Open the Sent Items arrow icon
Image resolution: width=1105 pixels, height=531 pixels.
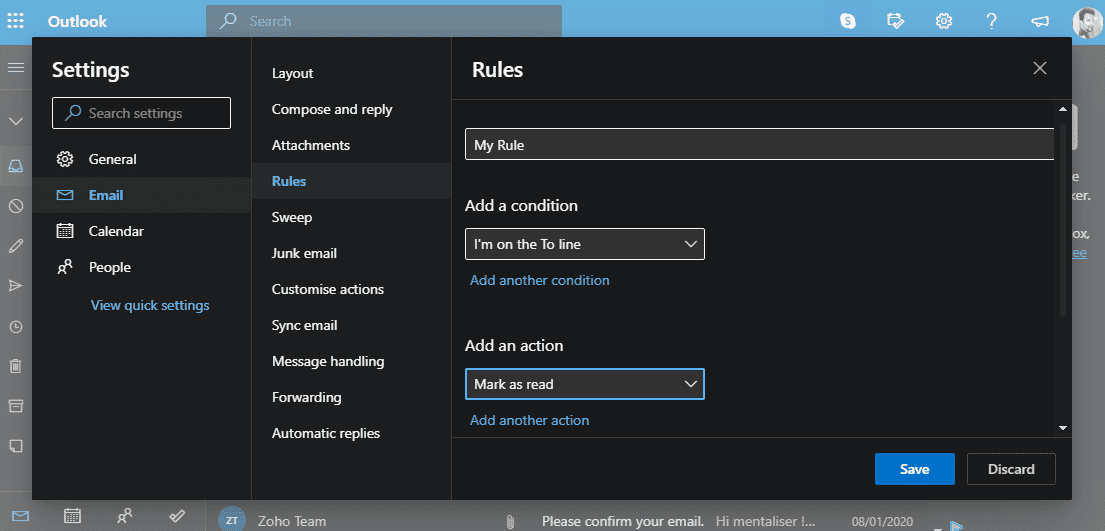click(x=16, y=286)
